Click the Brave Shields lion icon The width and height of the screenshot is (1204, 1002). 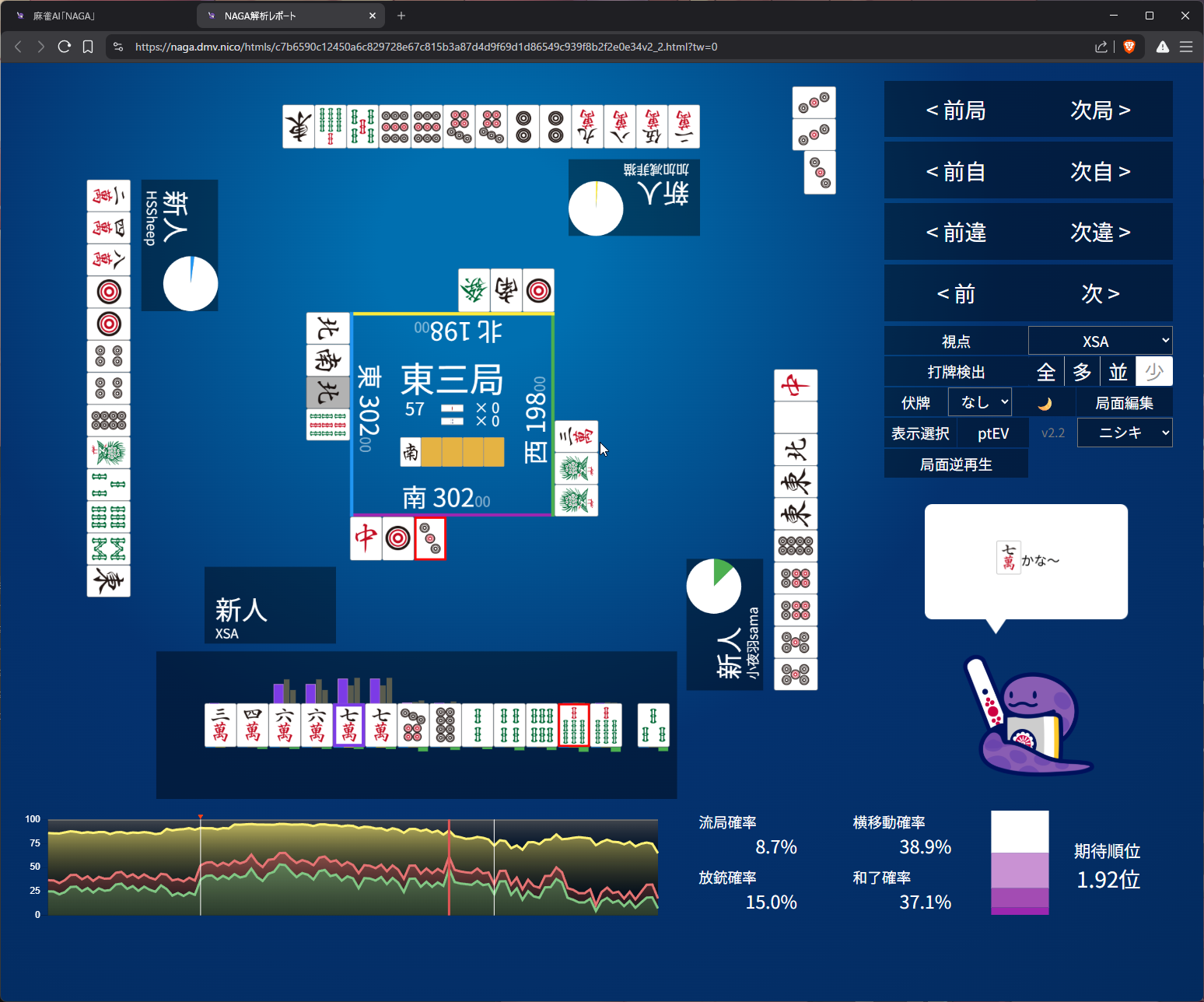pos(1129,47)
